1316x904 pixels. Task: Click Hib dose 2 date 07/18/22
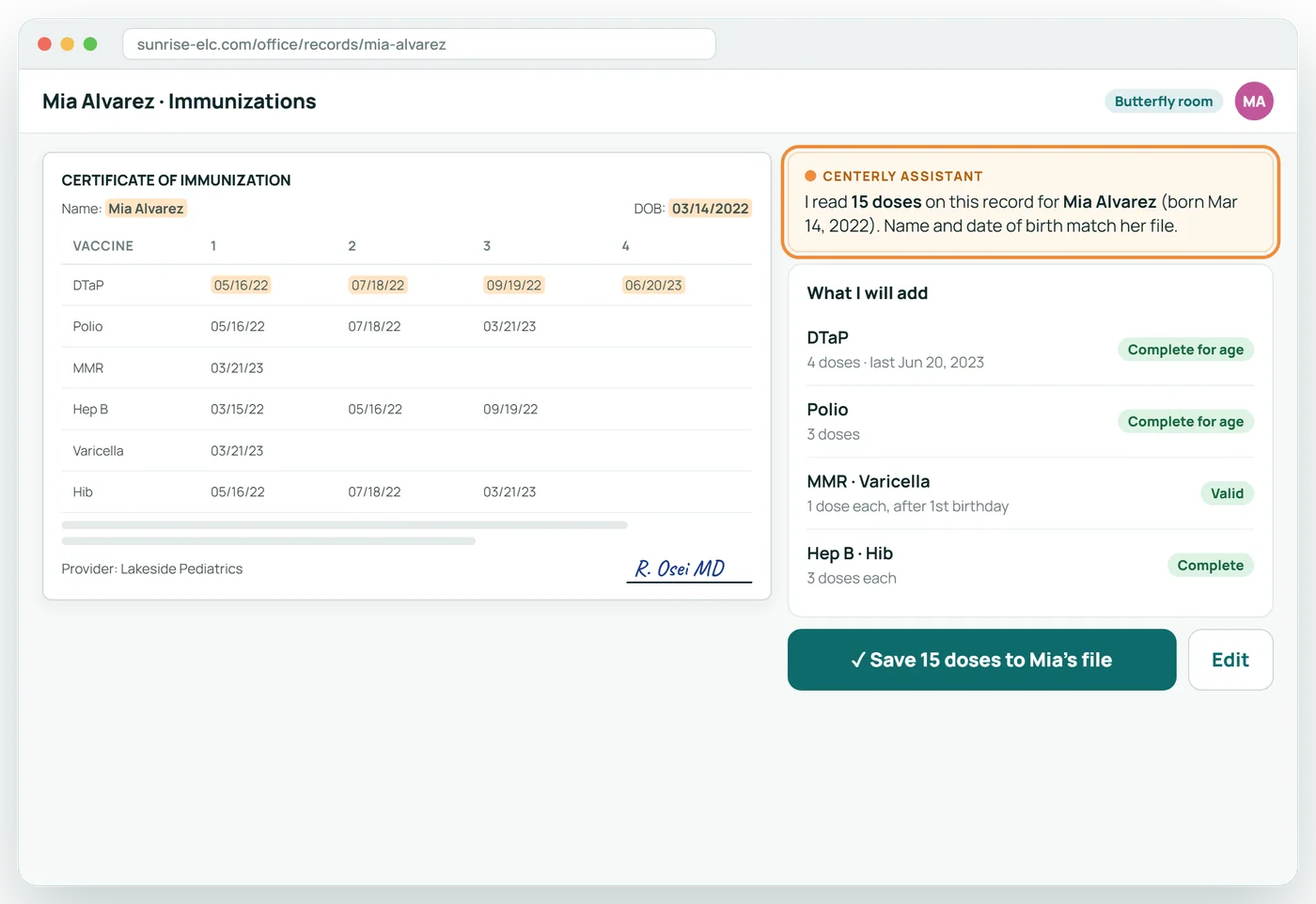coord(374,491)
